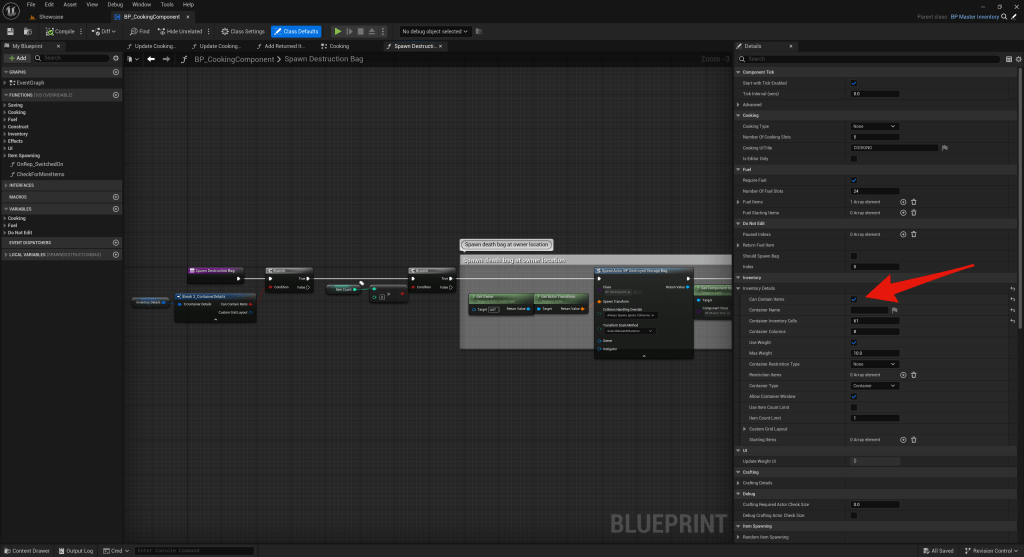
Task: Delete Restriction Items array elements with trash icon
Action: [913, 374]
